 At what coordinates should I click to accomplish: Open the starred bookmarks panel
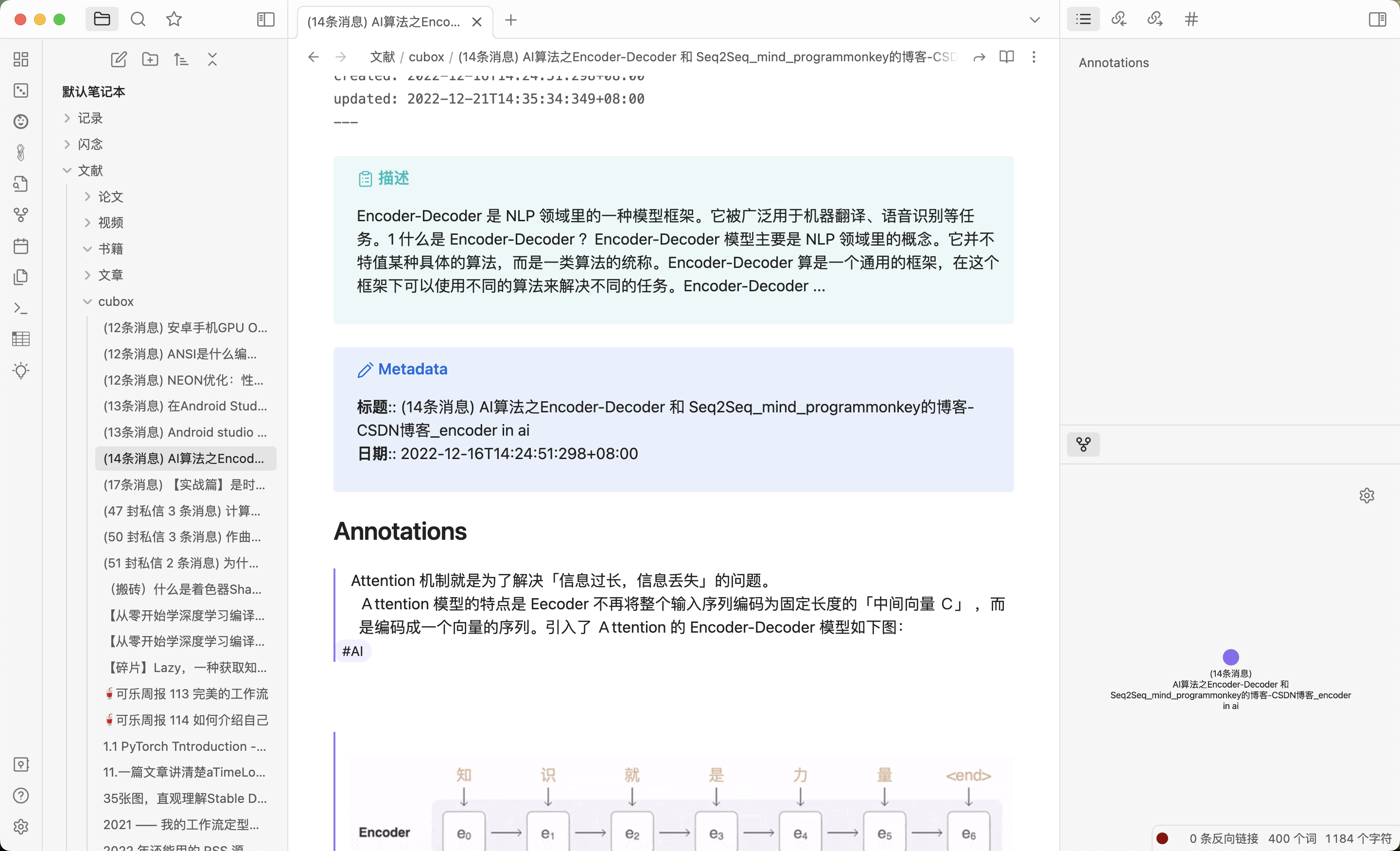[x=174, y=19]
